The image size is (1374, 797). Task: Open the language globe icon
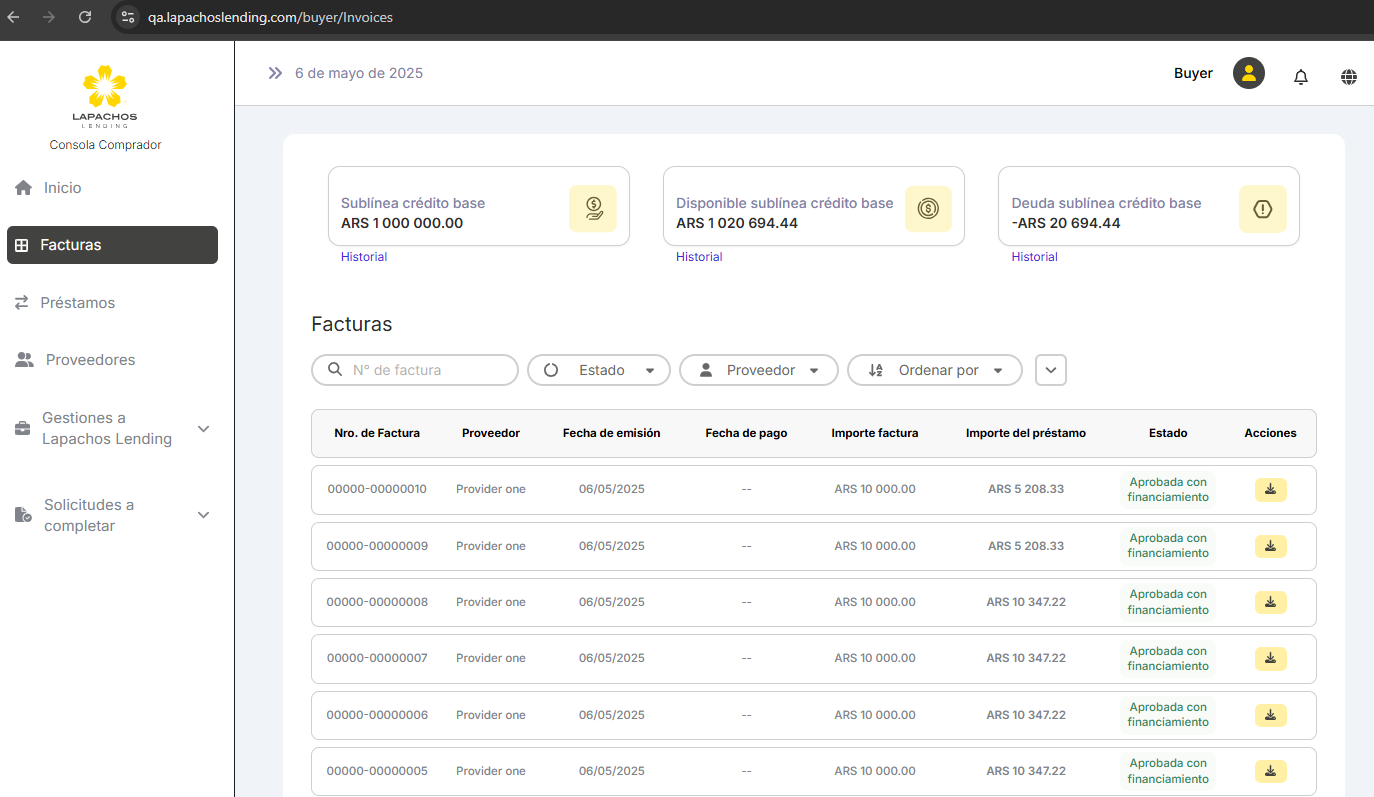1349,76
